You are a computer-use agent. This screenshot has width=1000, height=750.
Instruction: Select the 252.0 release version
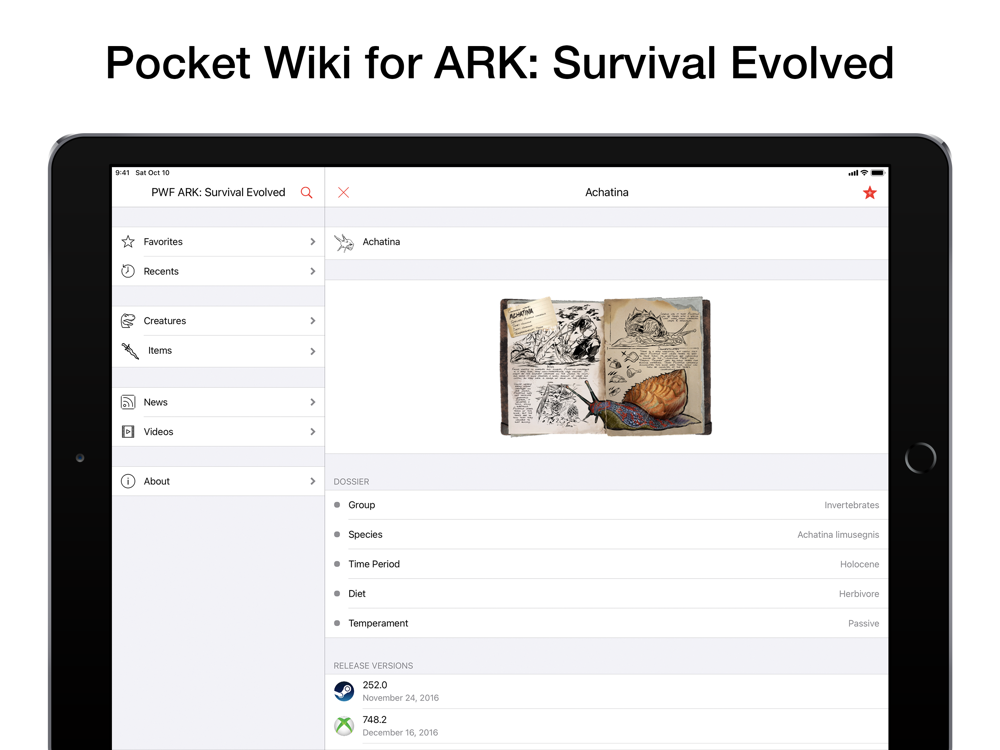click(x=607, y=691)
